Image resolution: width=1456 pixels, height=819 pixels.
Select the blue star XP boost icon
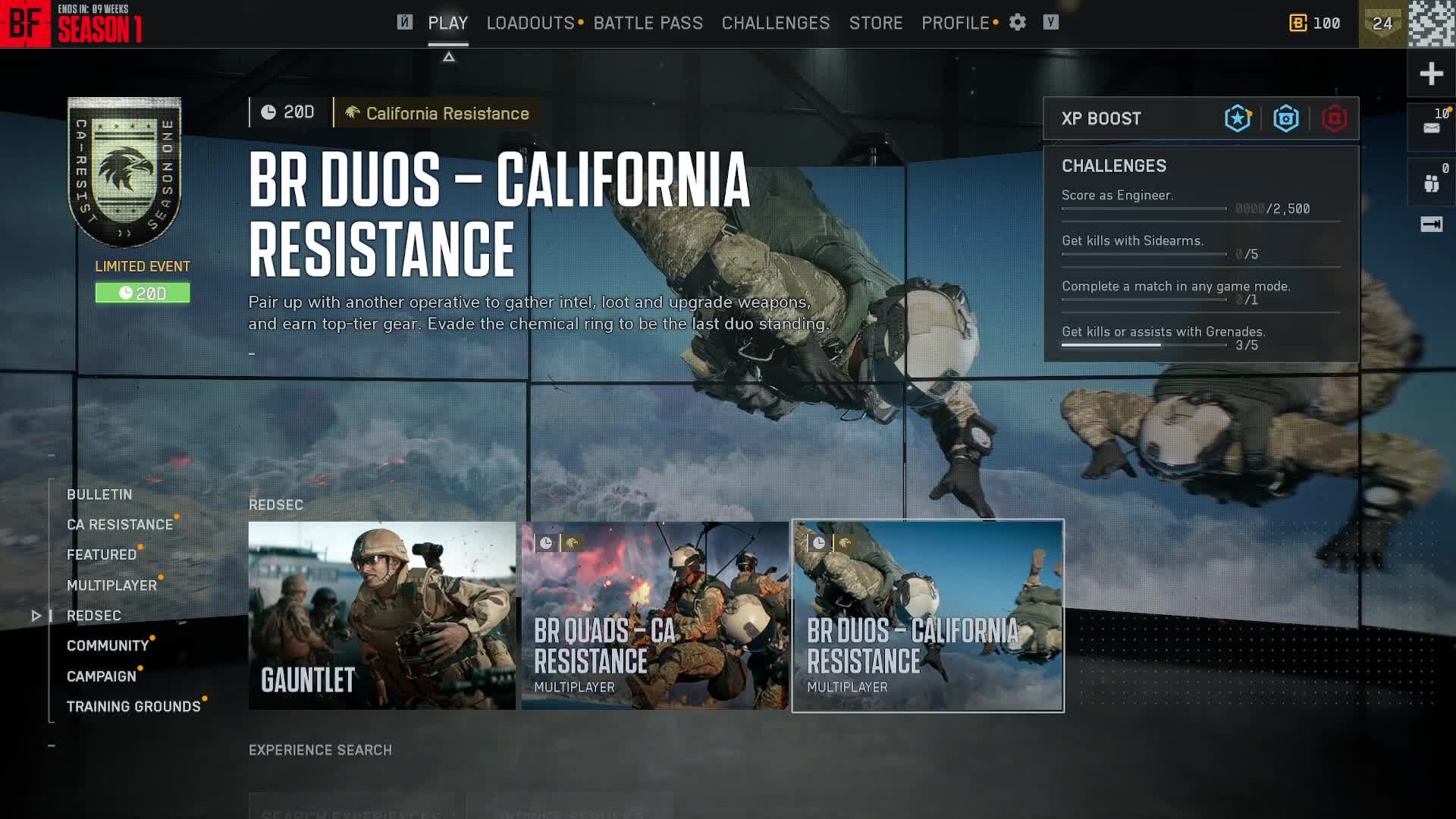coord(1237,118)
